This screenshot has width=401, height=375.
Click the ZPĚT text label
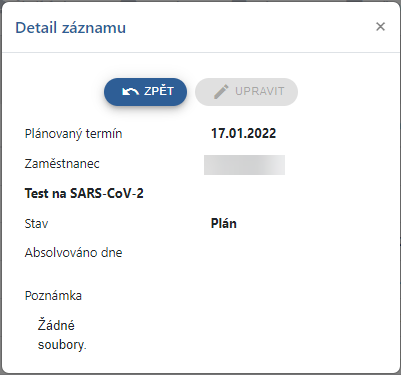coord(159,91)
